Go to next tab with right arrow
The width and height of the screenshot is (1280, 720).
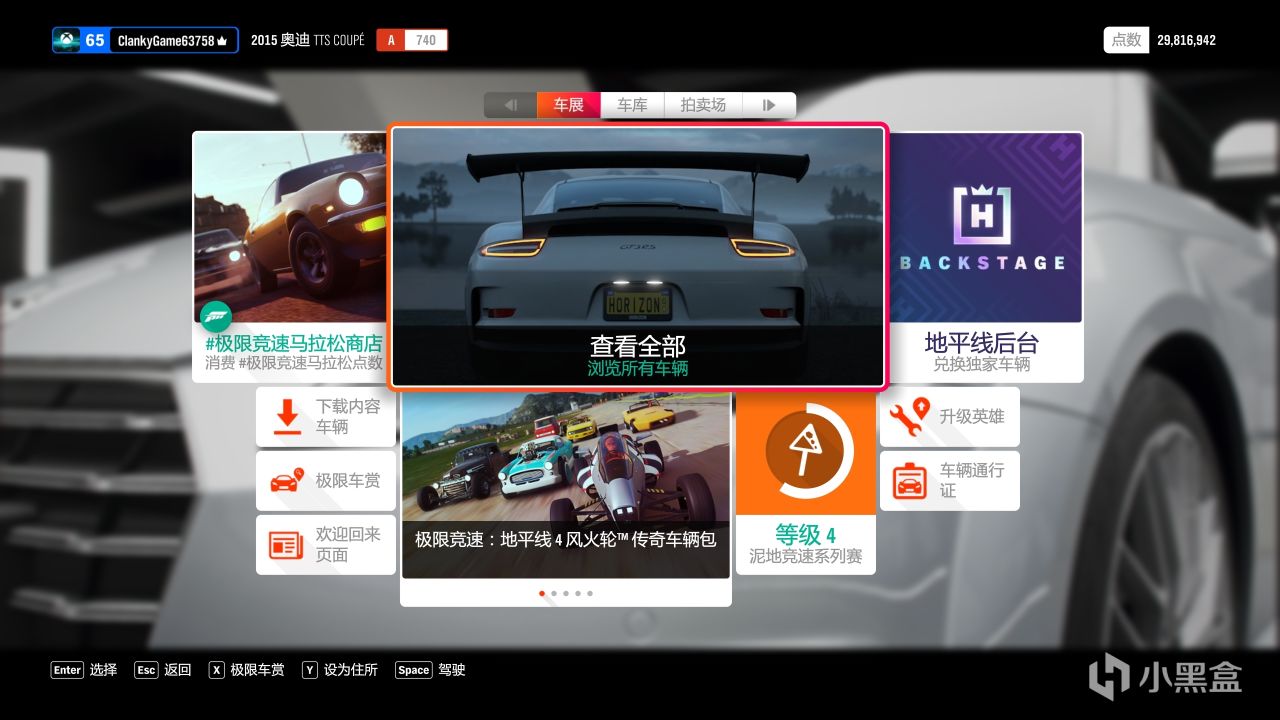pyautogui.click(x=769, y=105)
